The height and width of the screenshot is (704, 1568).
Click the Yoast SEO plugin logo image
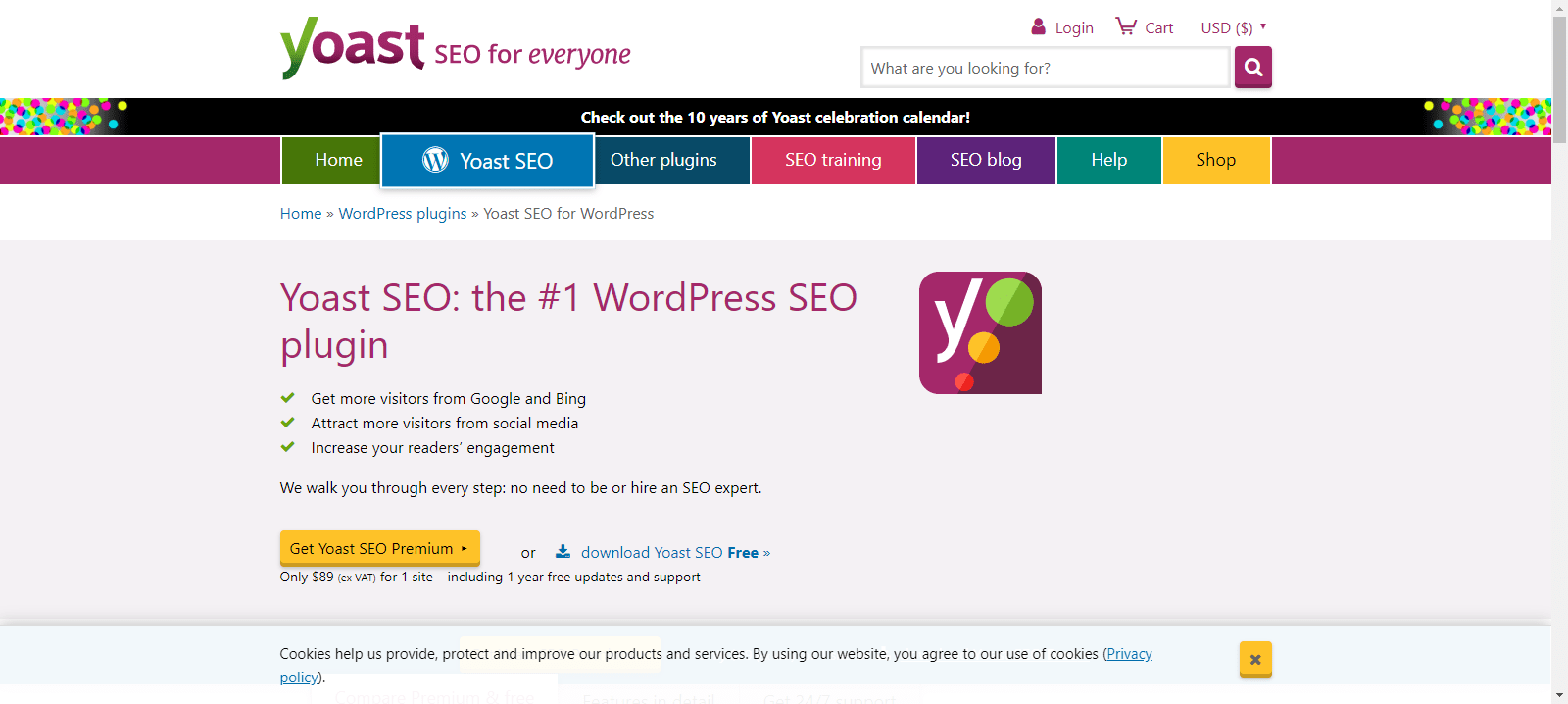pos(980,332)
